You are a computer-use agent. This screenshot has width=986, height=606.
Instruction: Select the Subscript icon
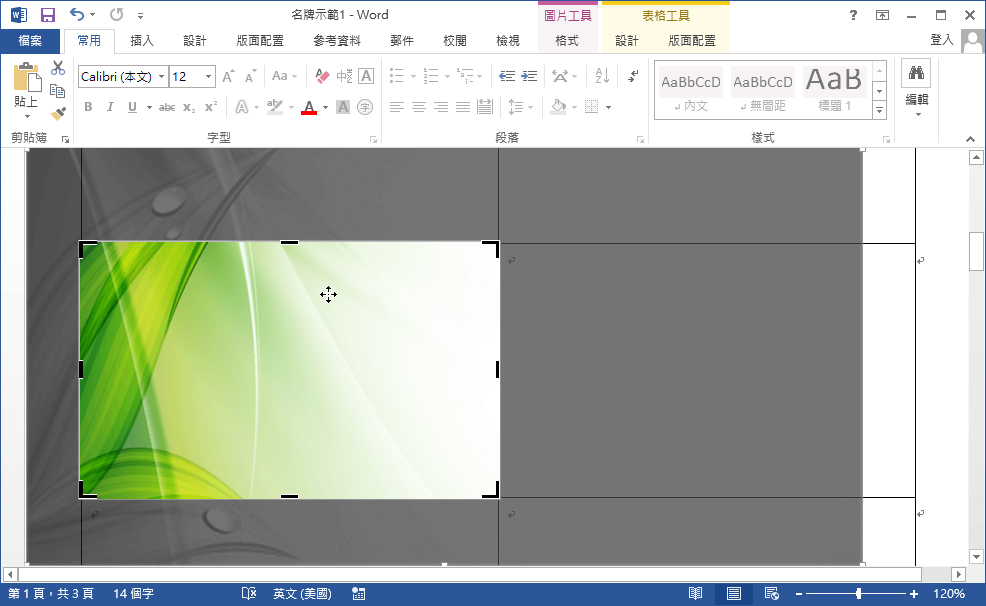[x=189, y=106]
